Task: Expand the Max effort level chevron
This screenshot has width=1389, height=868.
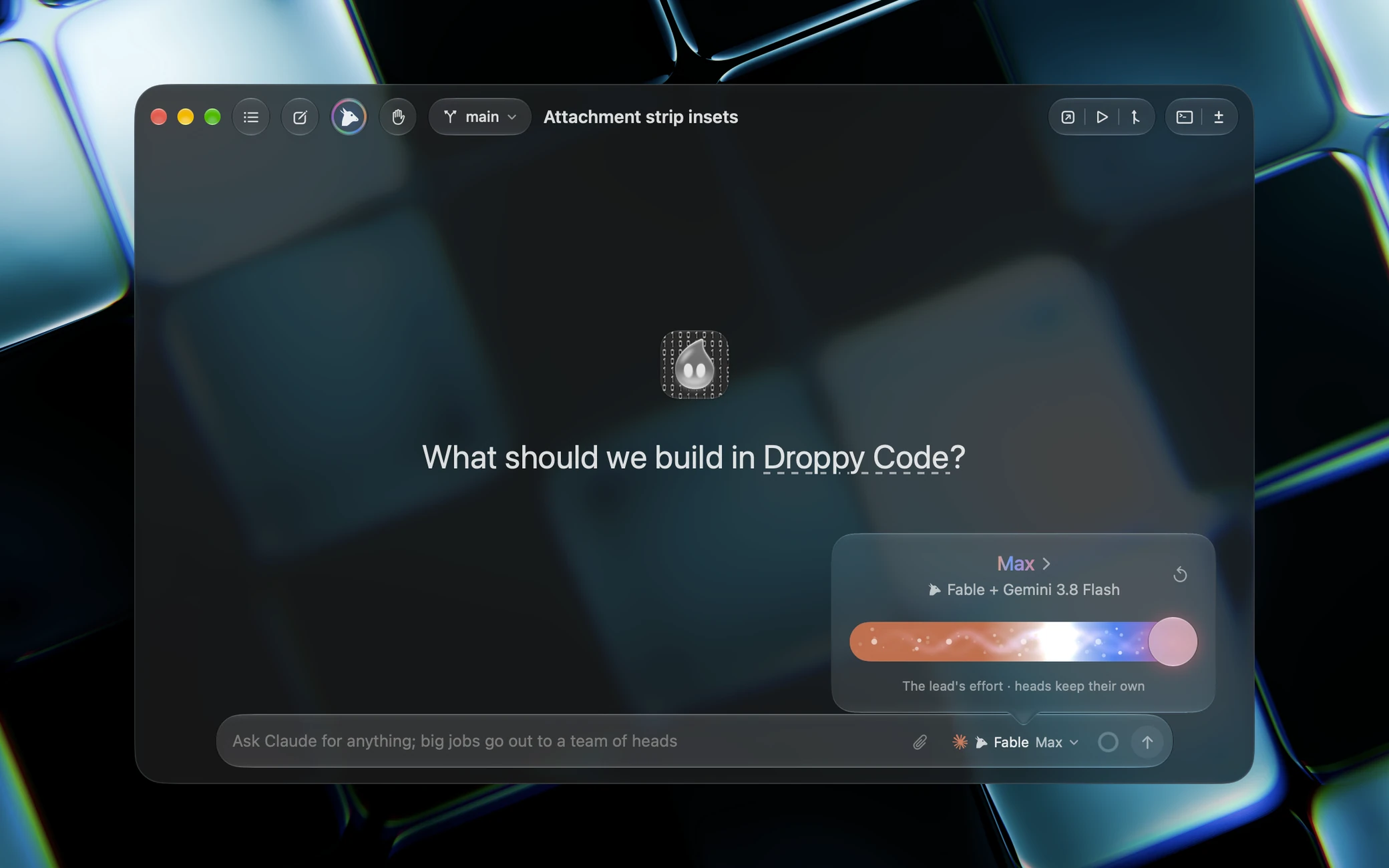Action: [1046, 564]
